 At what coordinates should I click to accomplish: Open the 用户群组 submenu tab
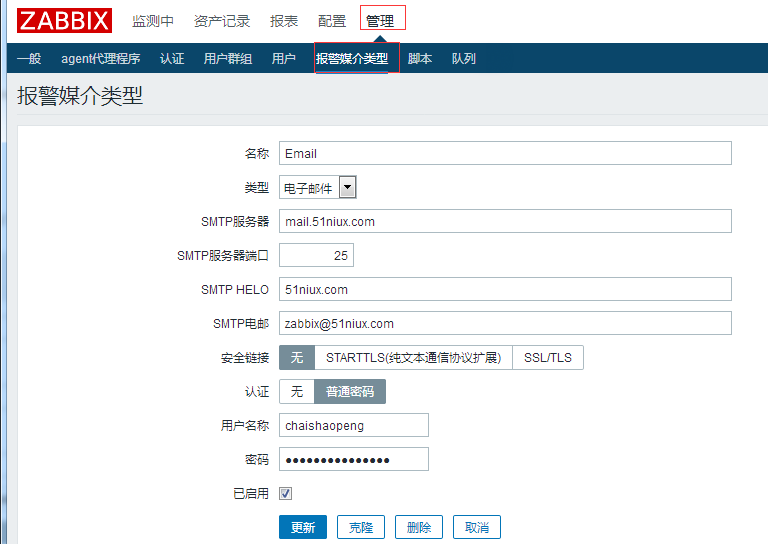click(228, 59)
